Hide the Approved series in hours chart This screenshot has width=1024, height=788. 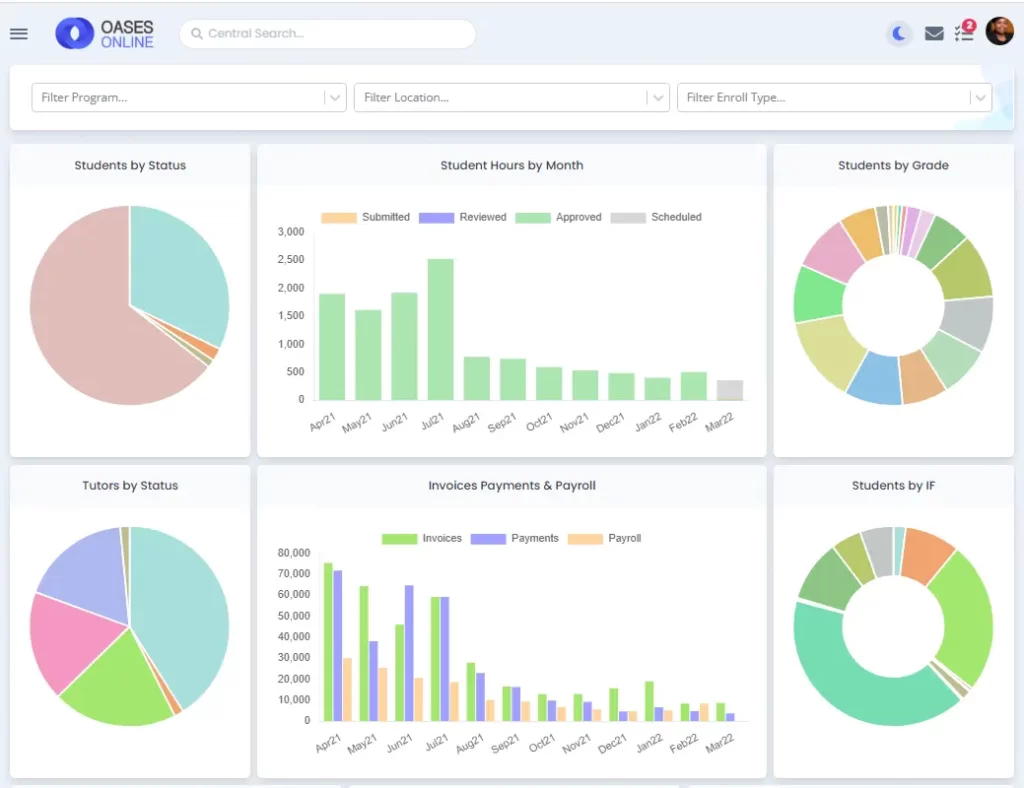(559, 217)
